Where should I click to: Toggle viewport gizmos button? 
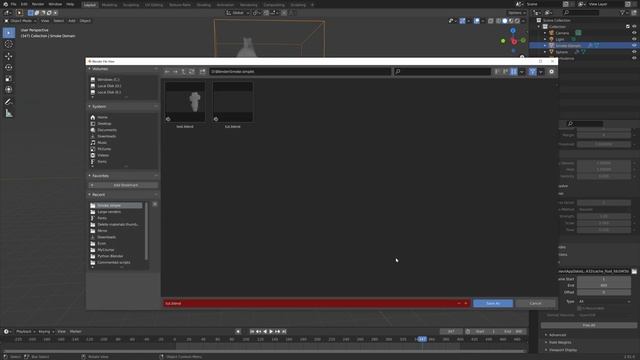(462, 21)
